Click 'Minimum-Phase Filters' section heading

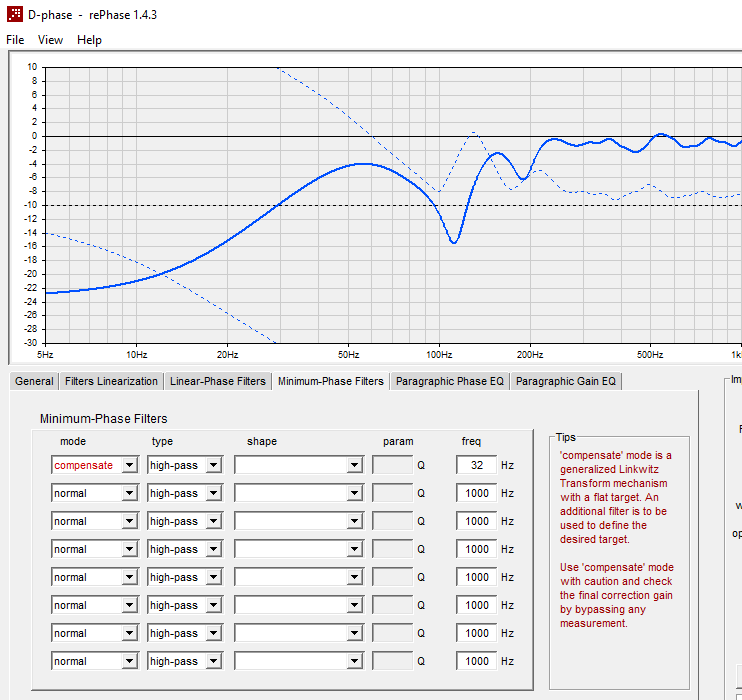104,418
